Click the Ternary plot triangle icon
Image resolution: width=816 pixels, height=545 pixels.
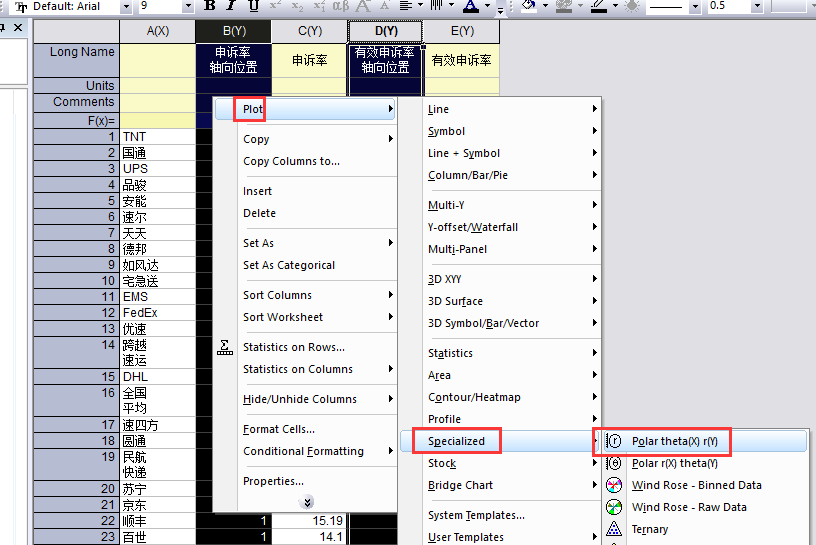click(614, 529)
